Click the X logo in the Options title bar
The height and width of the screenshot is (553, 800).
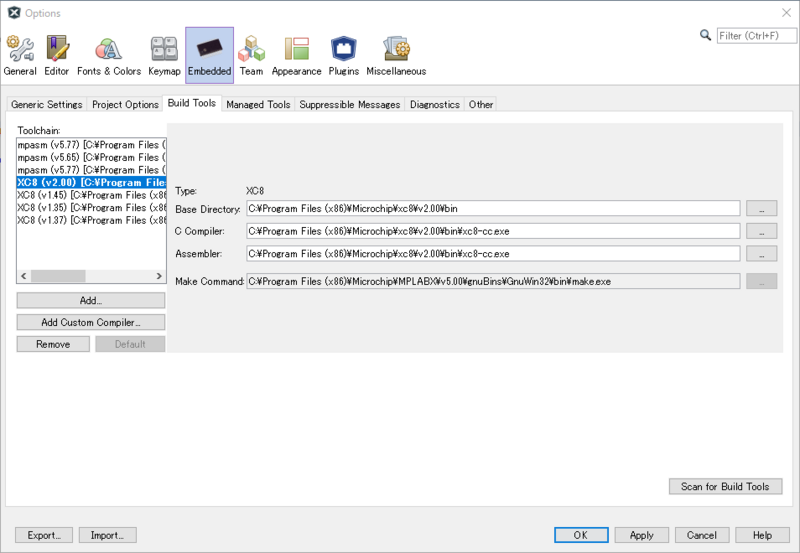[14, 13]
